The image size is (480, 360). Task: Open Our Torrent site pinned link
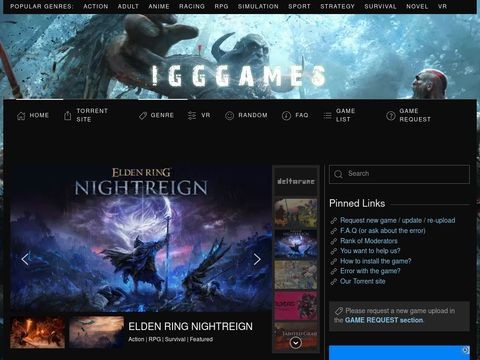[363, 281]
